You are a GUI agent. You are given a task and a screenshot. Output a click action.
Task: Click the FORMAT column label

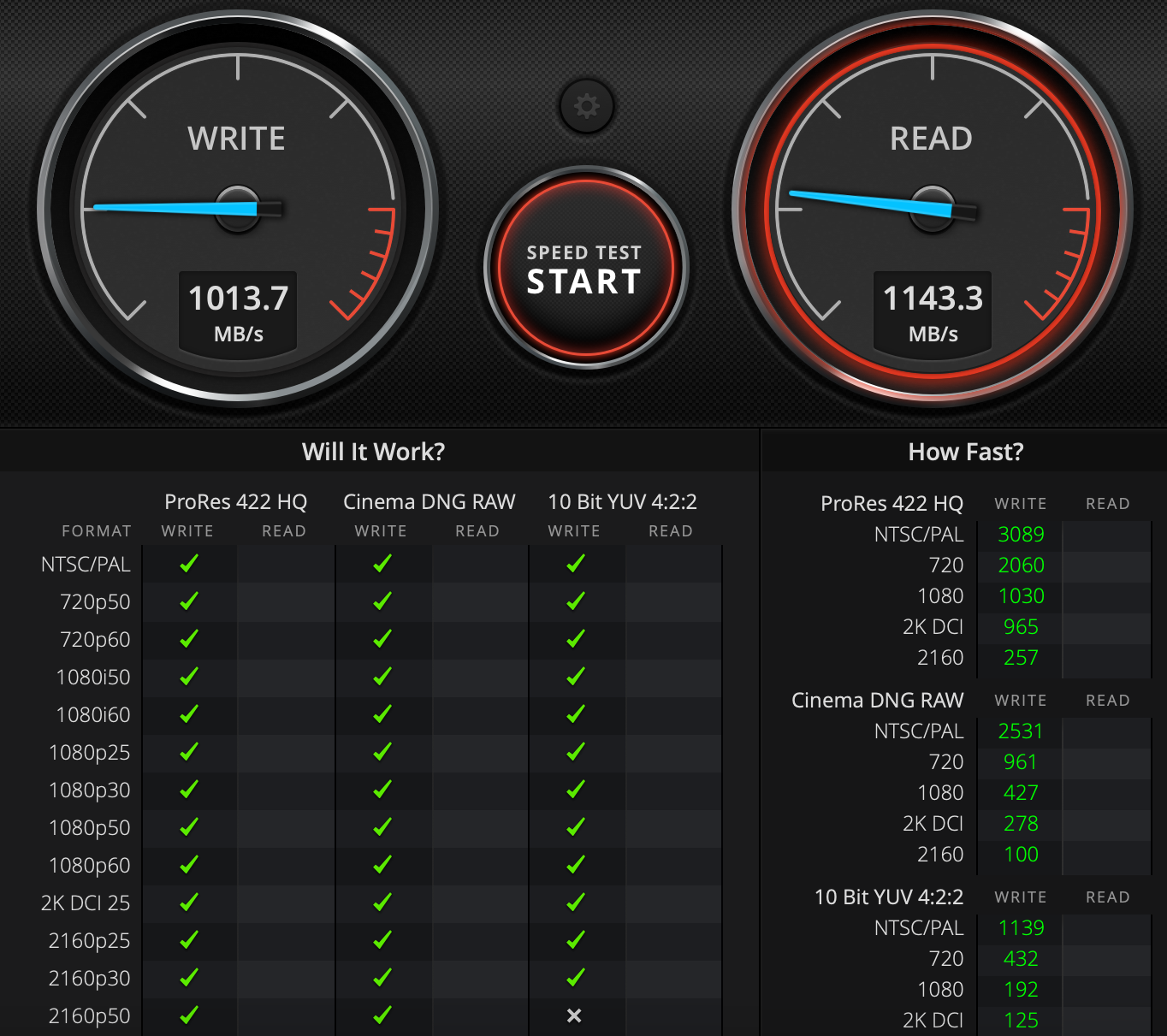[x=97, y=531]
